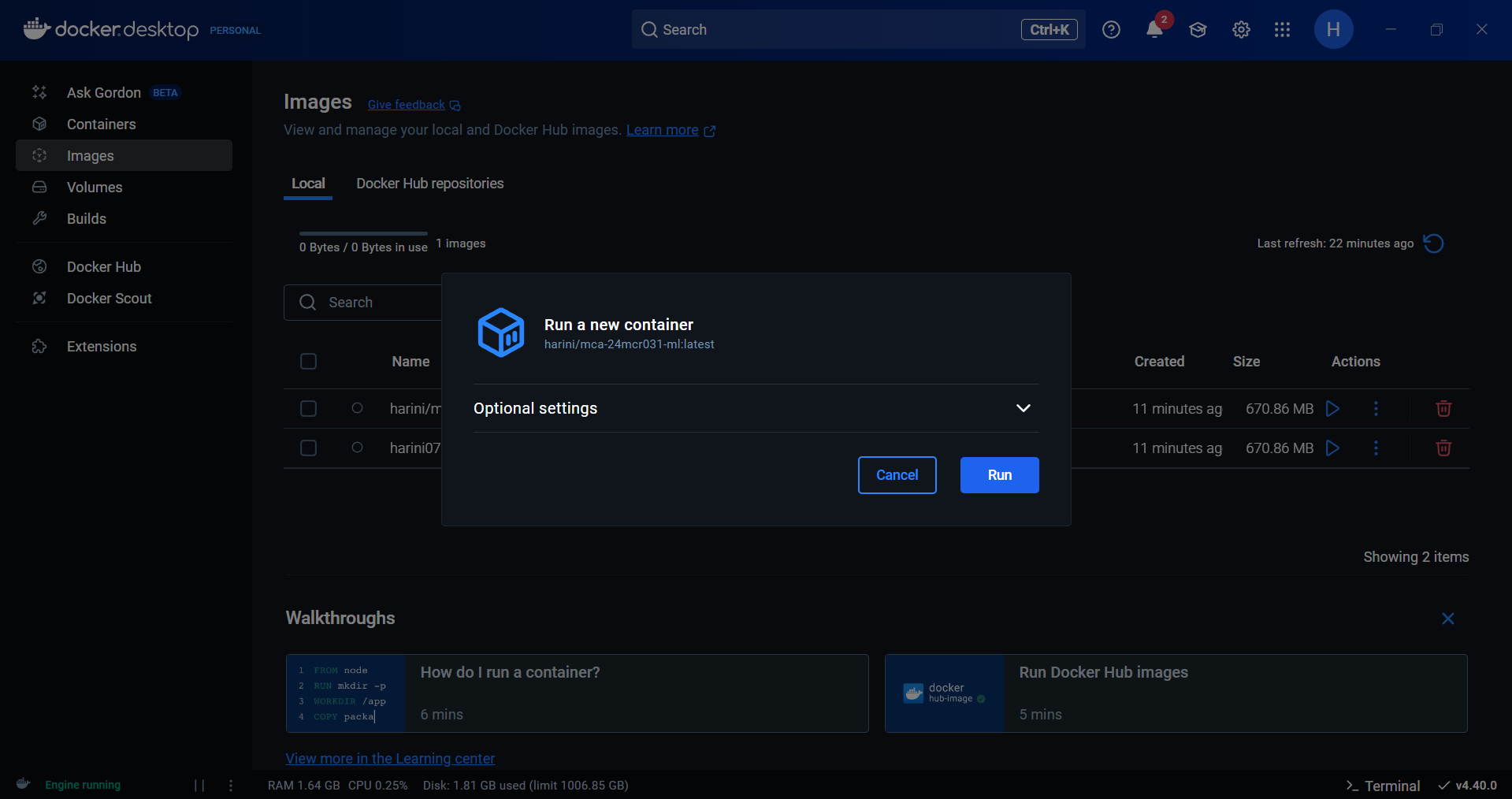This screenshot has height=799, width=1512.
Task: Click Builds wrench icon in sidebar
Action: (39, 218)
